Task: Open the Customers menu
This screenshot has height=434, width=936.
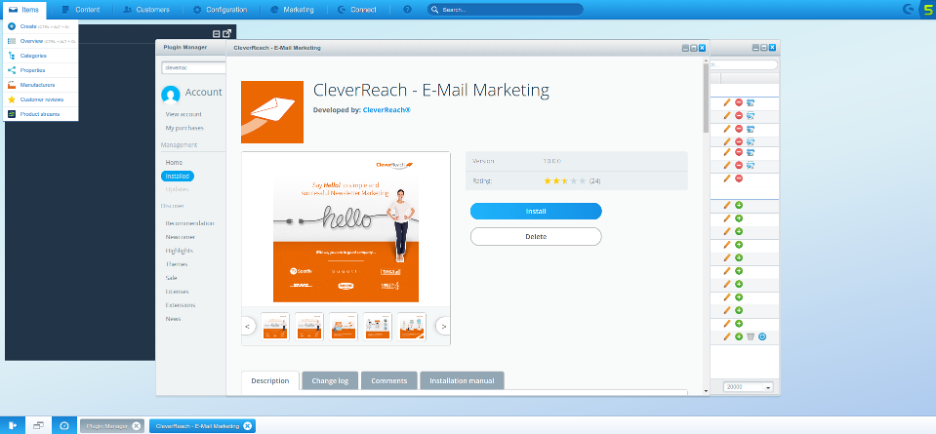Action: pos(146,10)
